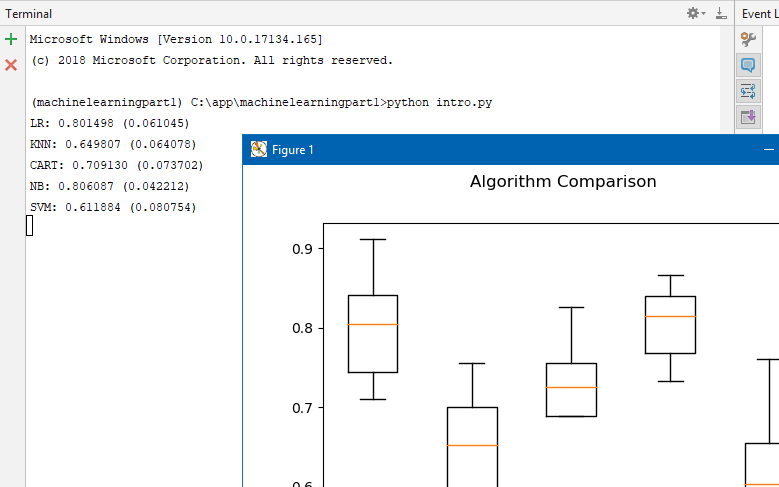
Task: Click the first boxplot's orange median line
Action: click(373, 324)
